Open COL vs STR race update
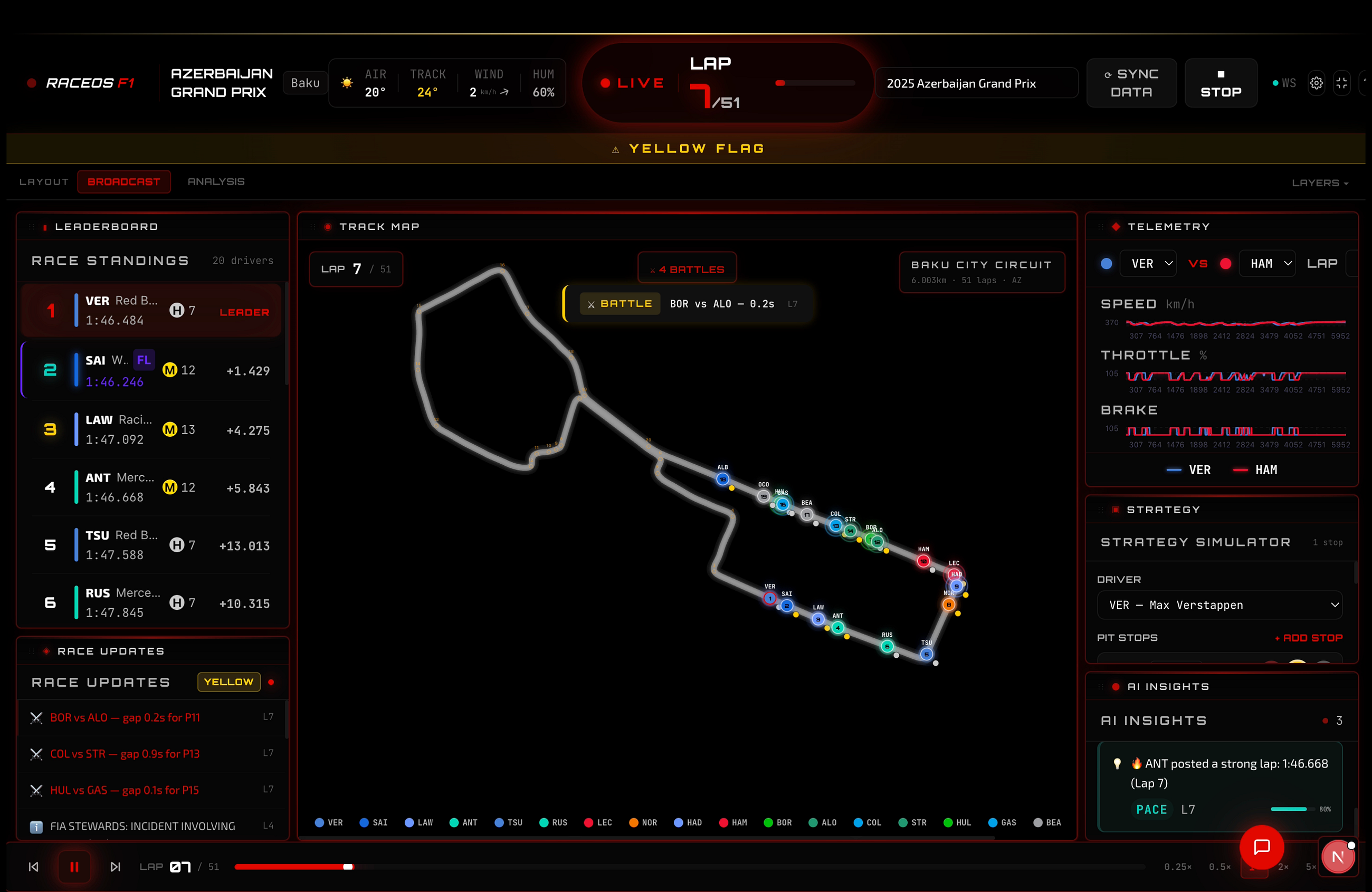 tap(153, 754)
